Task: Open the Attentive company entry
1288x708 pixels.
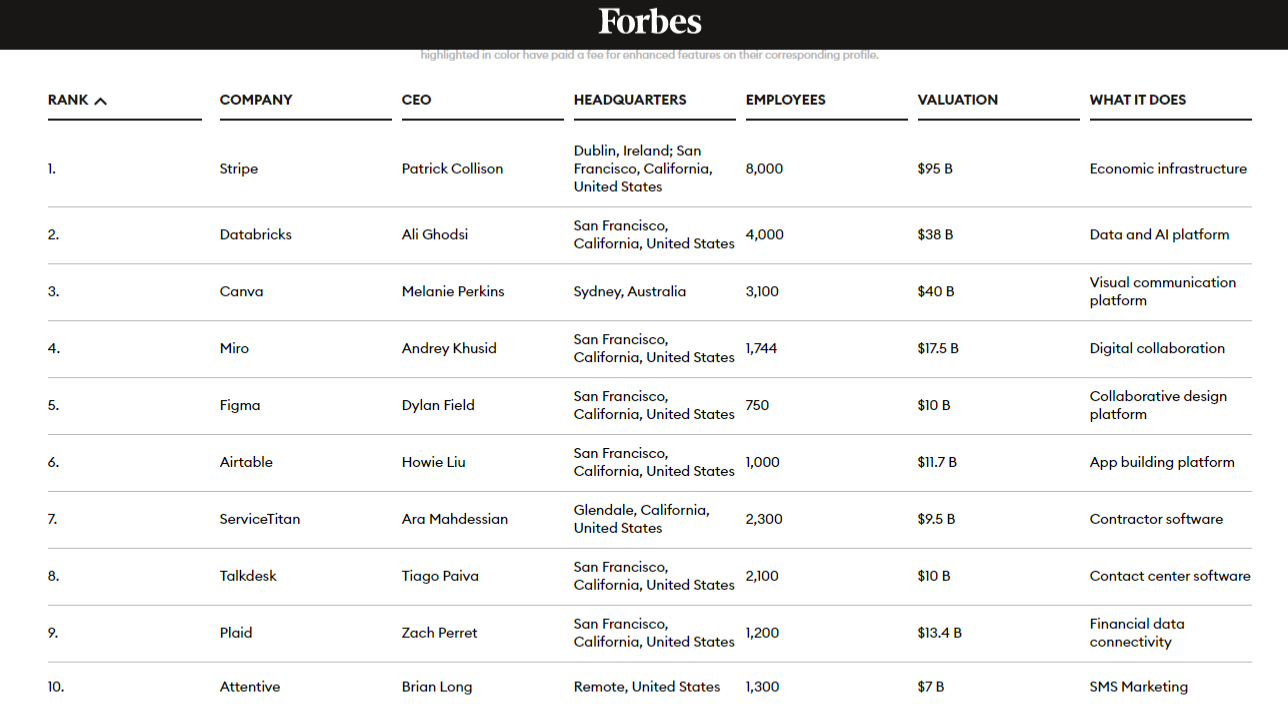Action: pyautogui.click(x=250, y=687)
